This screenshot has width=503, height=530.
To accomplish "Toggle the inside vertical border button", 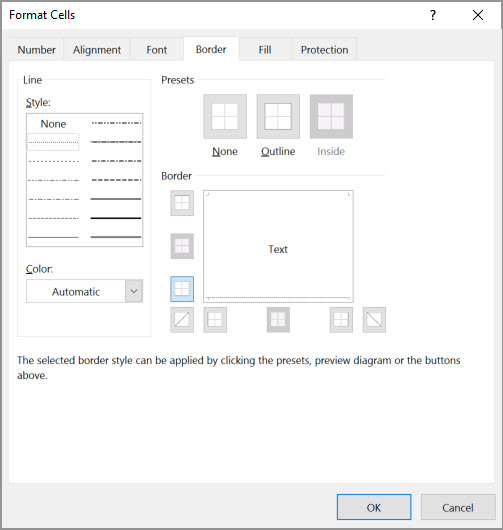I will tap(278, 320).
